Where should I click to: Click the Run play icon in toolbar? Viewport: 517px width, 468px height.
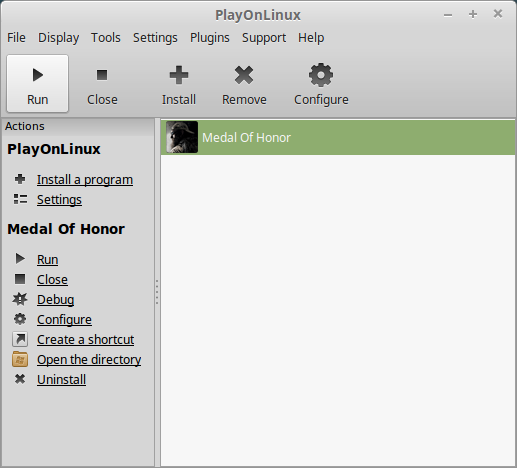tap(38, 75)
